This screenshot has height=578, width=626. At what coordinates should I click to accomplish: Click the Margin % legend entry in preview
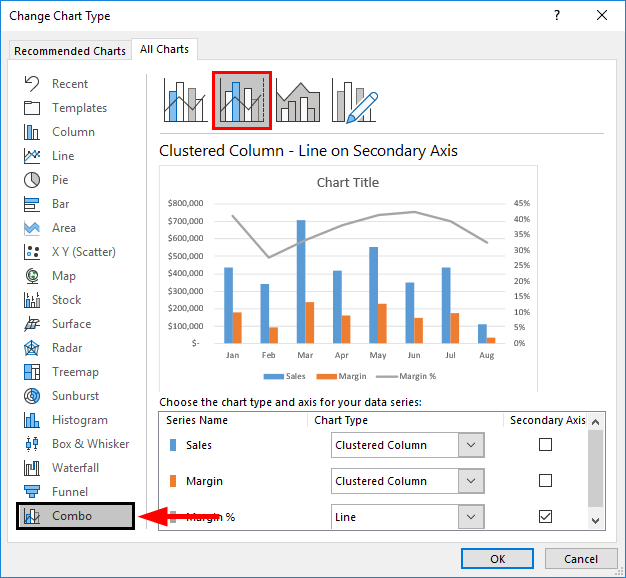click(x=406, y=376)
